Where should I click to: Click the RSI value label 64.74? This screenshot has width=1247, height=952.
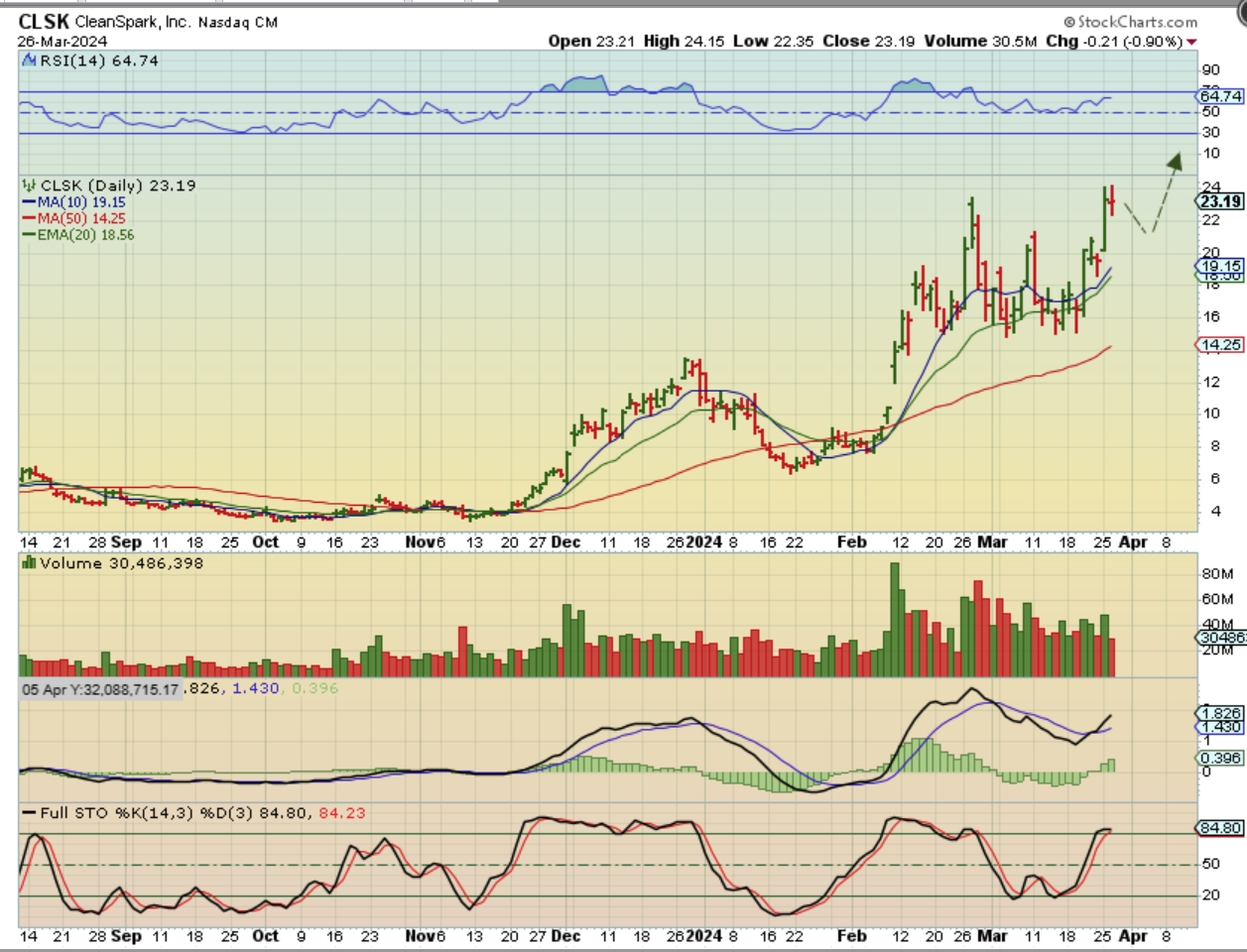pos(1220,96)
